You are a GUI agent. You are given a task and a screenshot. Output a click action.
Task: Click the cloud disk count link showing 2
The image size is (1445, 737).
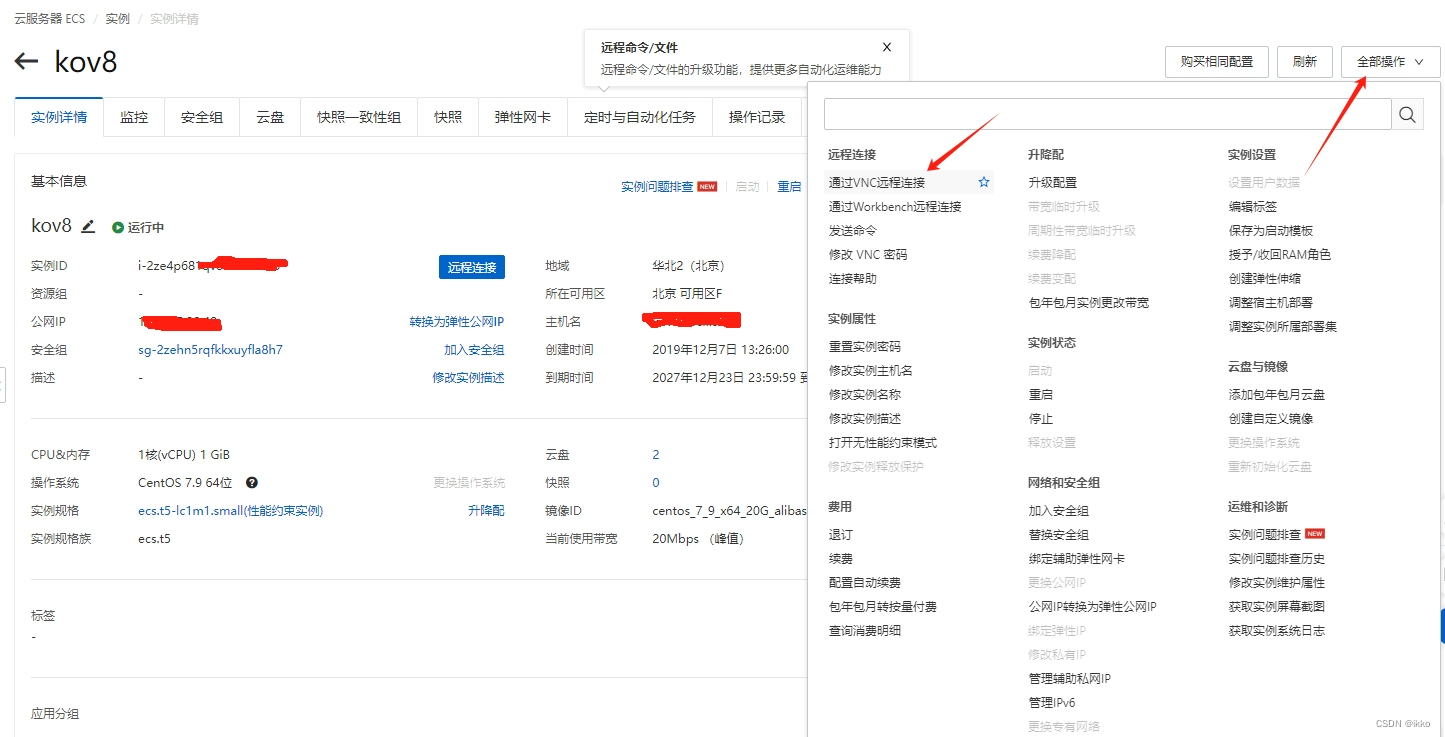656,454
